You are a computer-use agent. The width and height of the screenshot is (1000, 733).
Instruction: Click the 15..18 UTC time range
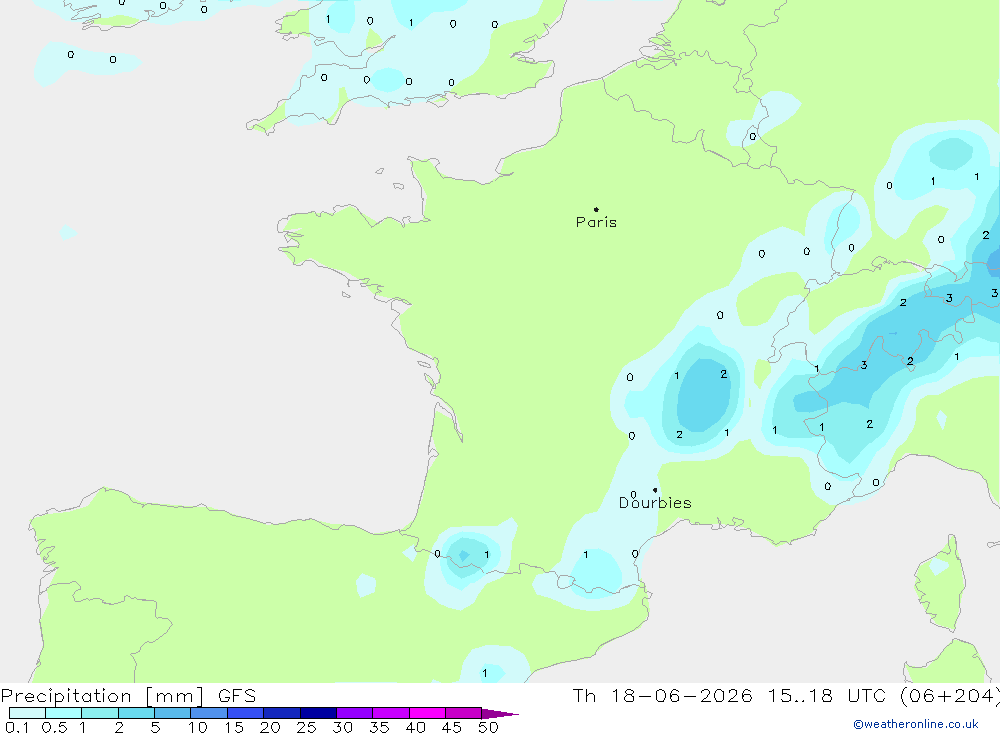[827, 695]
